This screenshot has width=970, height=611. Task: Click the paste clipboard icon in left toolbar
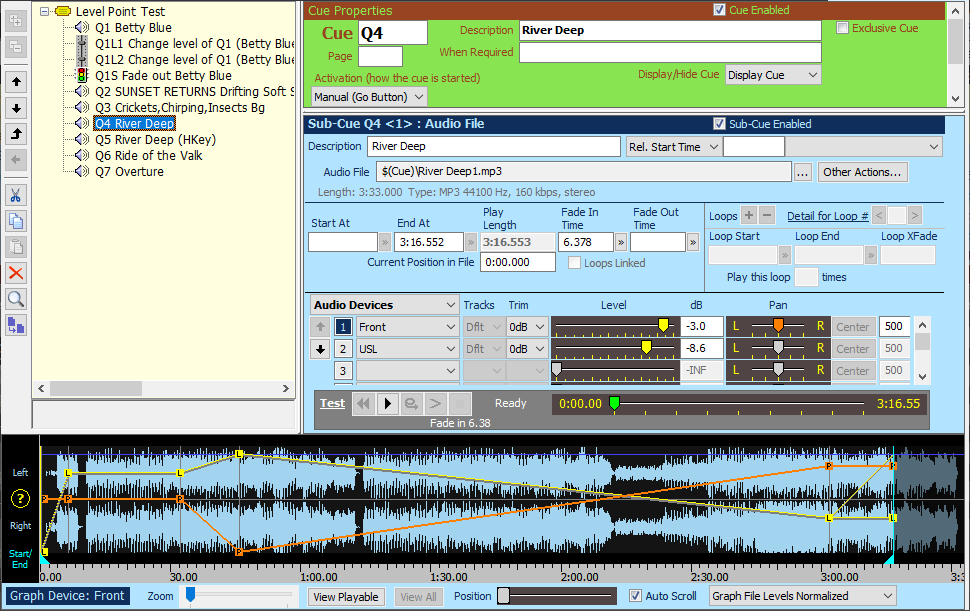[x=16, y=247]
